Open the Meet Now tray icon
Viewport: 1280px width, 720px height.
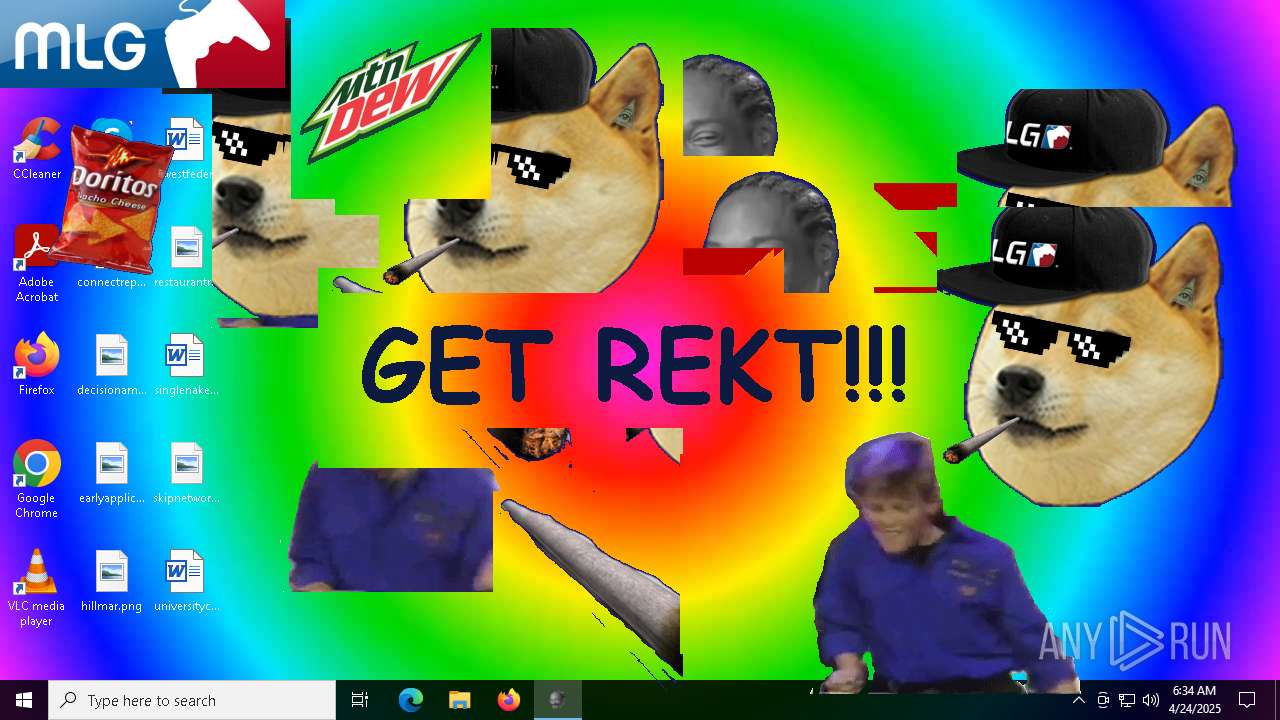[1103, 700]
